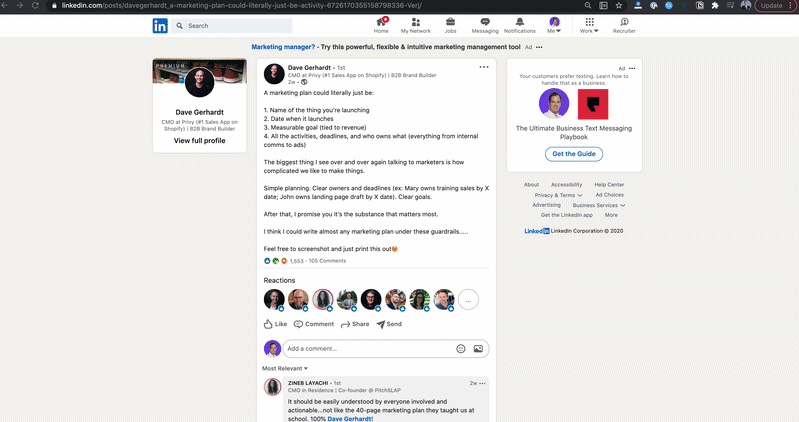Viewport: 799px width, 422px height.
Task: Open the third reactor's red-ringed avatar
Action: click(323, 300)
